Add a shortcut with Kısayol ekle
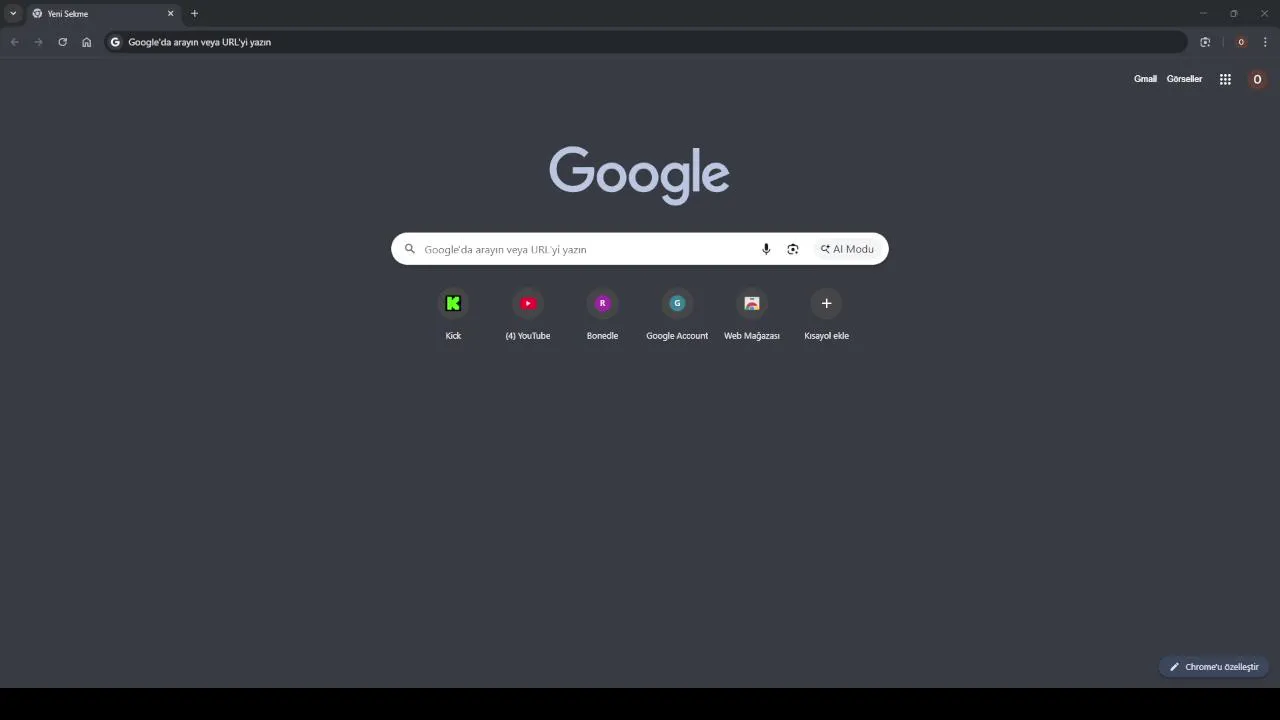Viewport: 1280px width, 720px height. point(826,314)
